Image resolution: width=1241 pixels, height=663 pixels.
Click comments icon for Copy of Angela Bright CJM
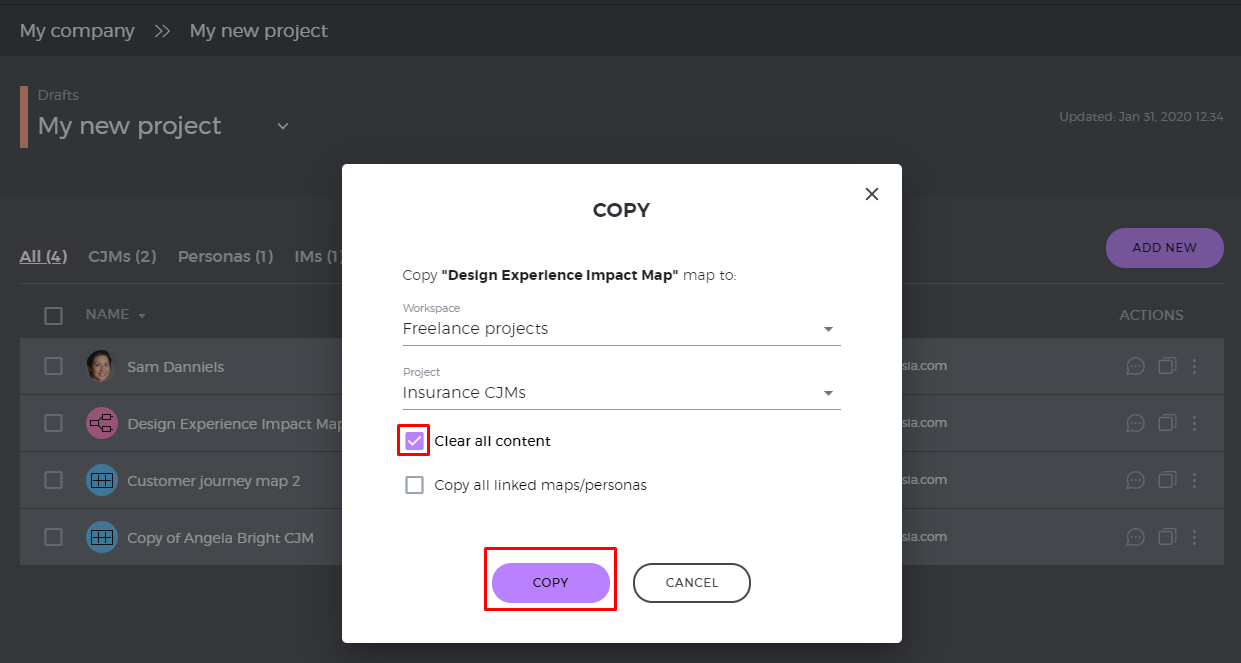[x=1135, y=537]
